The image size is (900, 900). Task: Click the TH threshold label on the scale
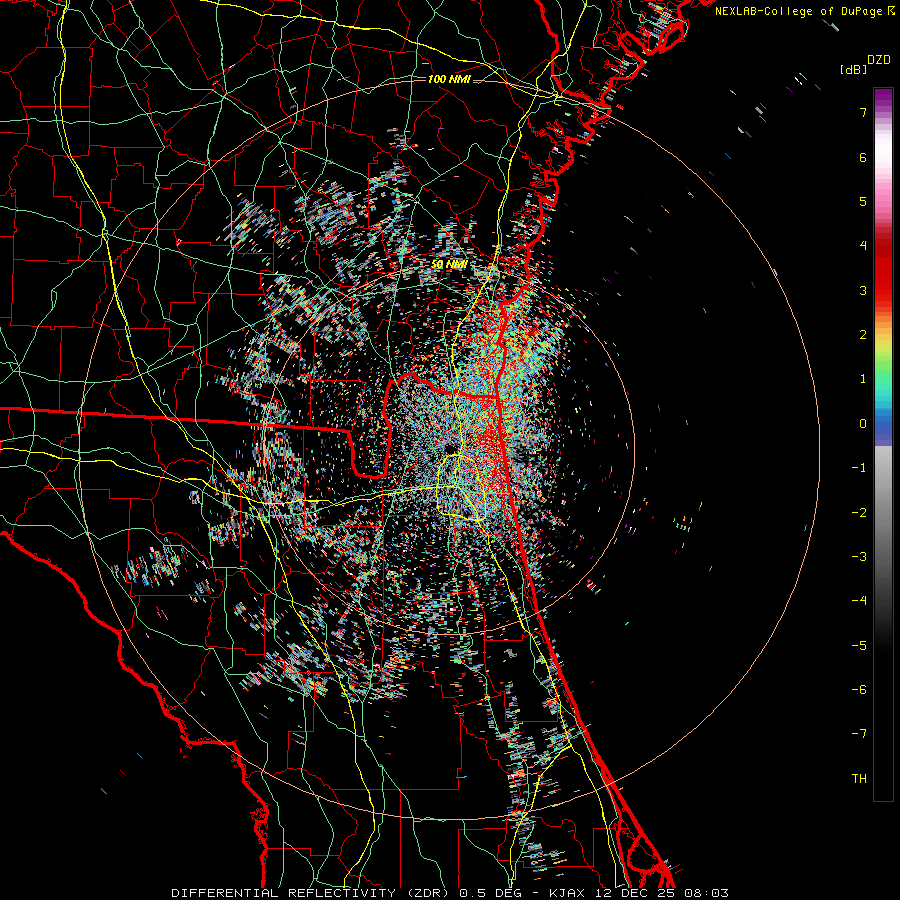click(859, 779)
